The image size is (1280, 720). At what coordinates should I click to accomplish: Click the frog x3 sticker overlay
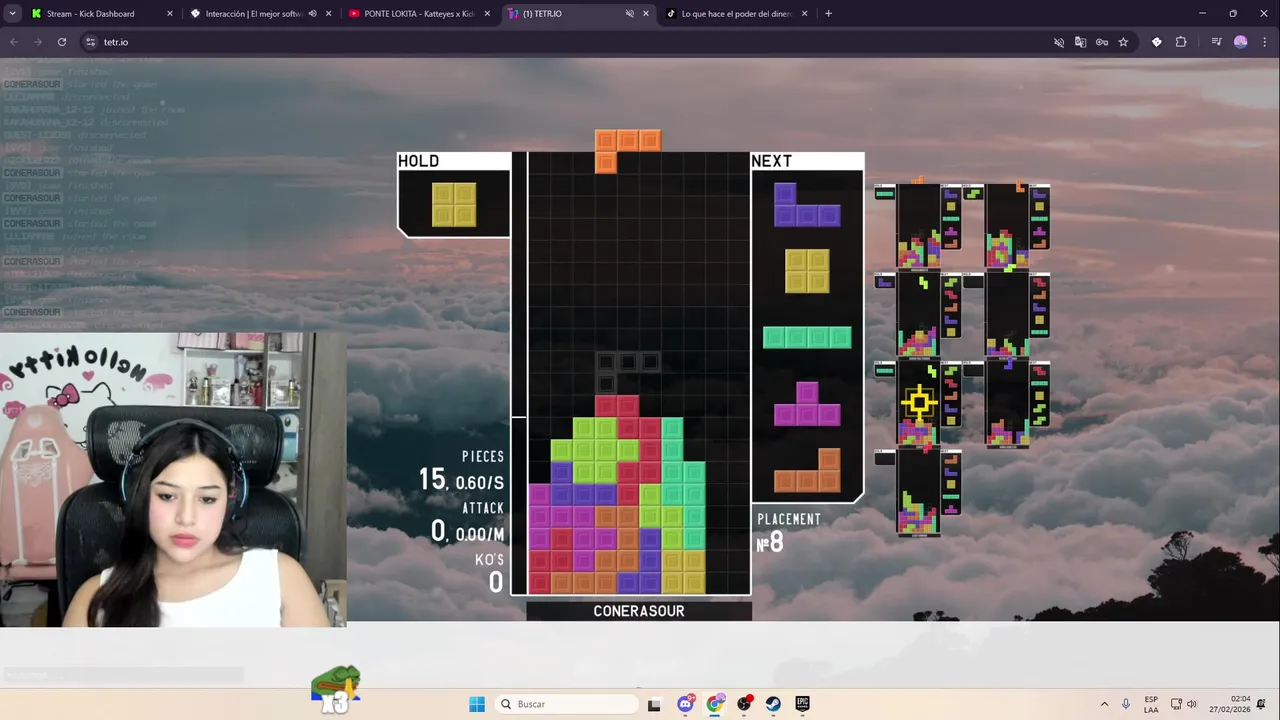coord(335,690)
